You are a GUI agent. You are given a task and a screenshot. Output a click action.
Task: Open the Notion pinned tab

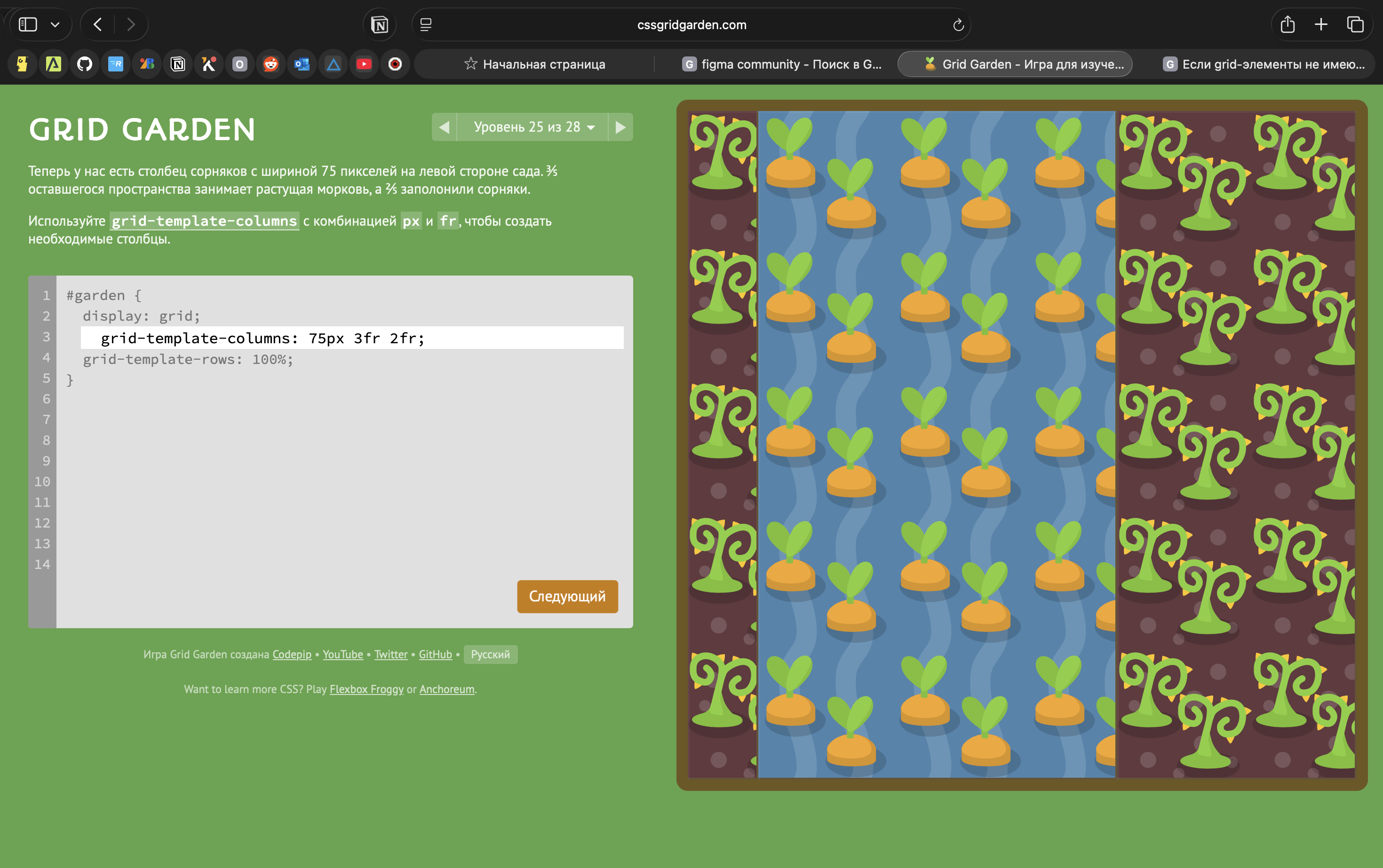[178, 64]
